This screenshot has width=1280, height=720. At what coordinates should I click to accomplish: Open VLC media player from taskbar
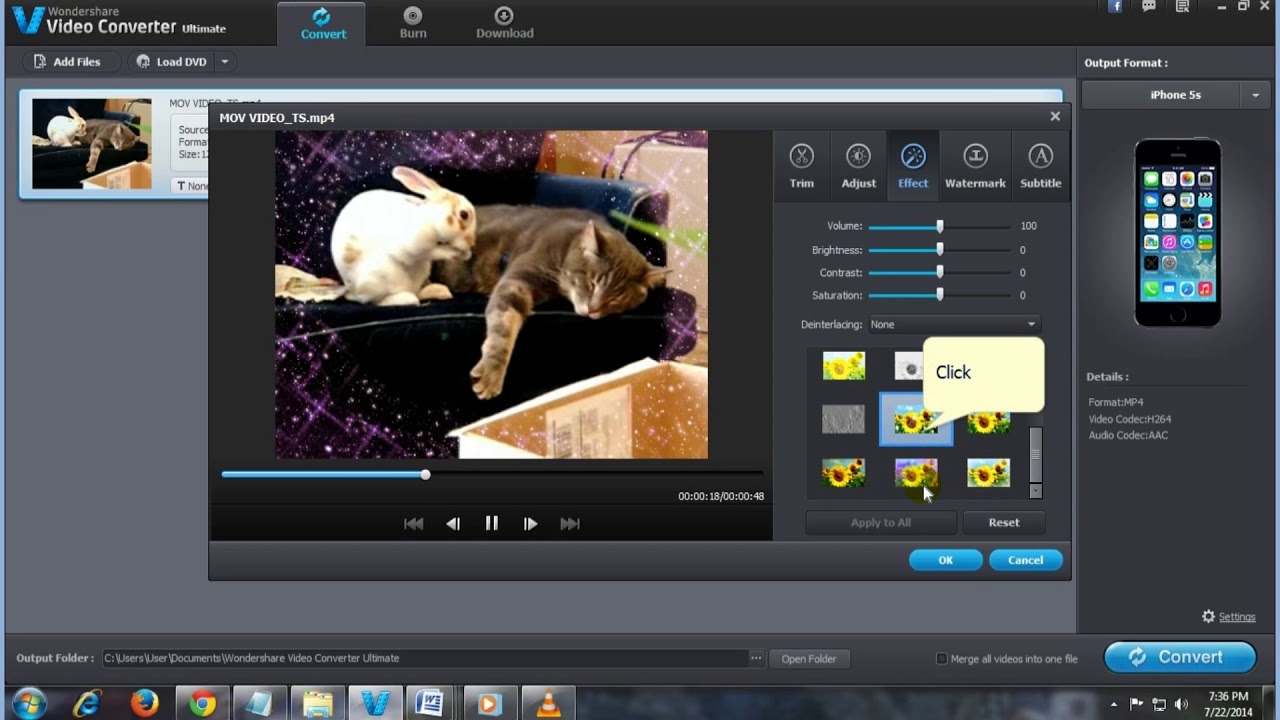(x=548, y=704)
